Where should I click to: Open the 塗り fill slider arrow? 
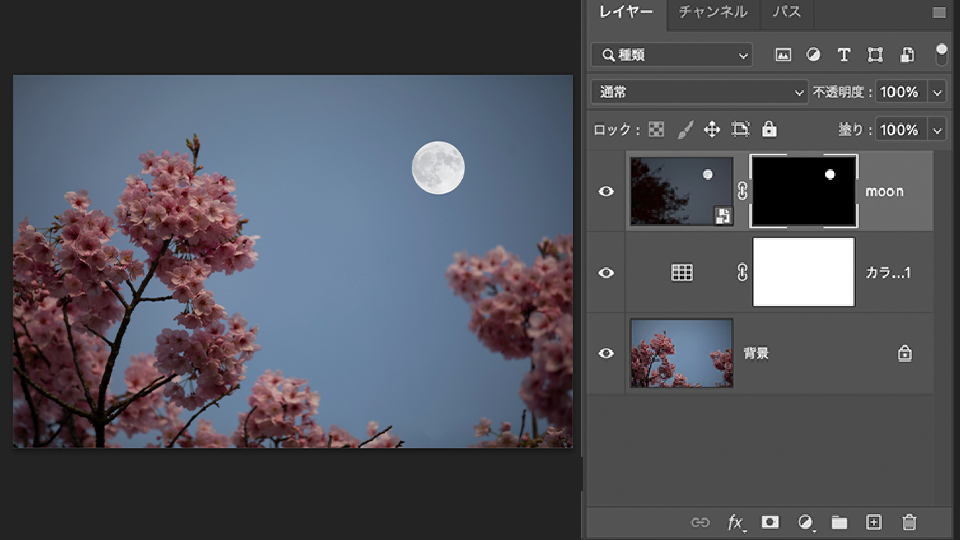pyautogui.click(x=937, y=130)
